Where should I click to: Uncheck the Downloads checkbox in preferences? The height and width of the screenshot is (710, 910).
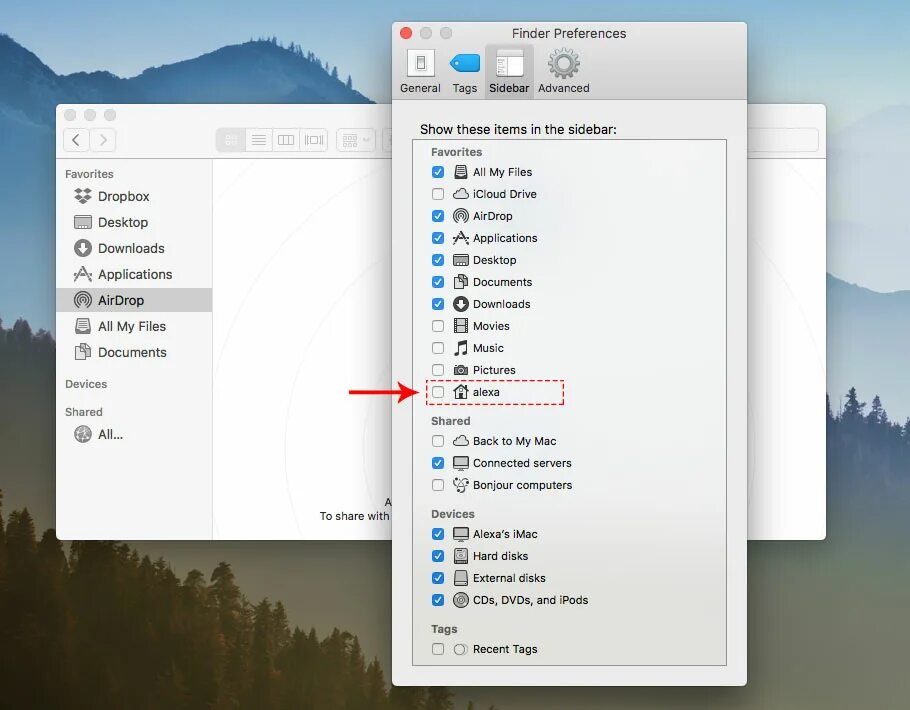[x=438, y=304]
